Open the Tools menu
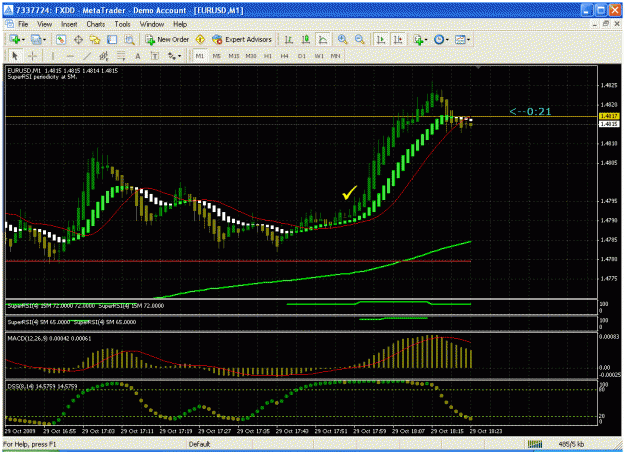 point(122,24)
